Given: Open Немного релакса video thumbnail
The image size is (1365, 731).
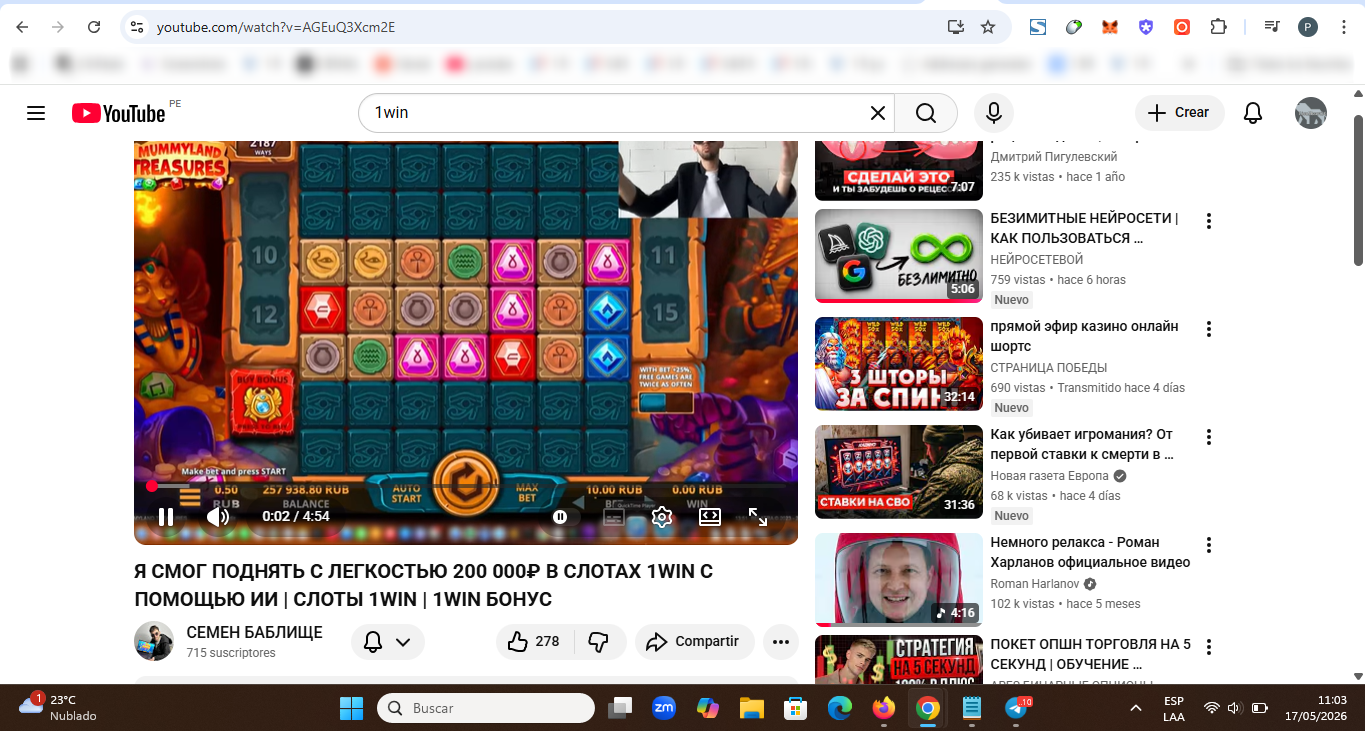Looking at the screenshot, I should pos(899,580).
